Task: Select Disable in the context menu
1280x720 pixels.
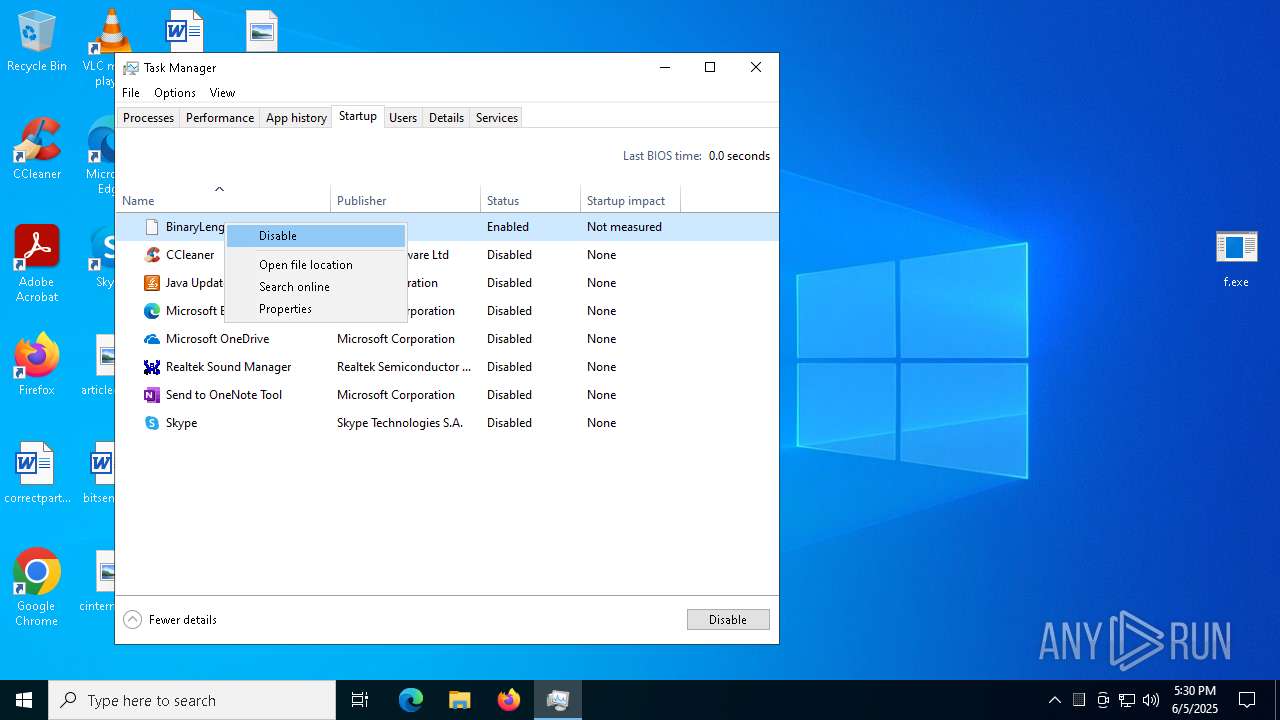Action: click(316, 236)
